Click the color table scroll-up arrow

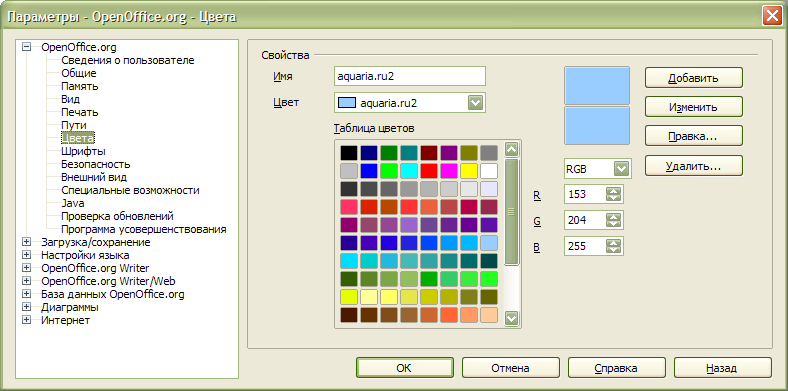pyautogui.click(x=512, y=150)
